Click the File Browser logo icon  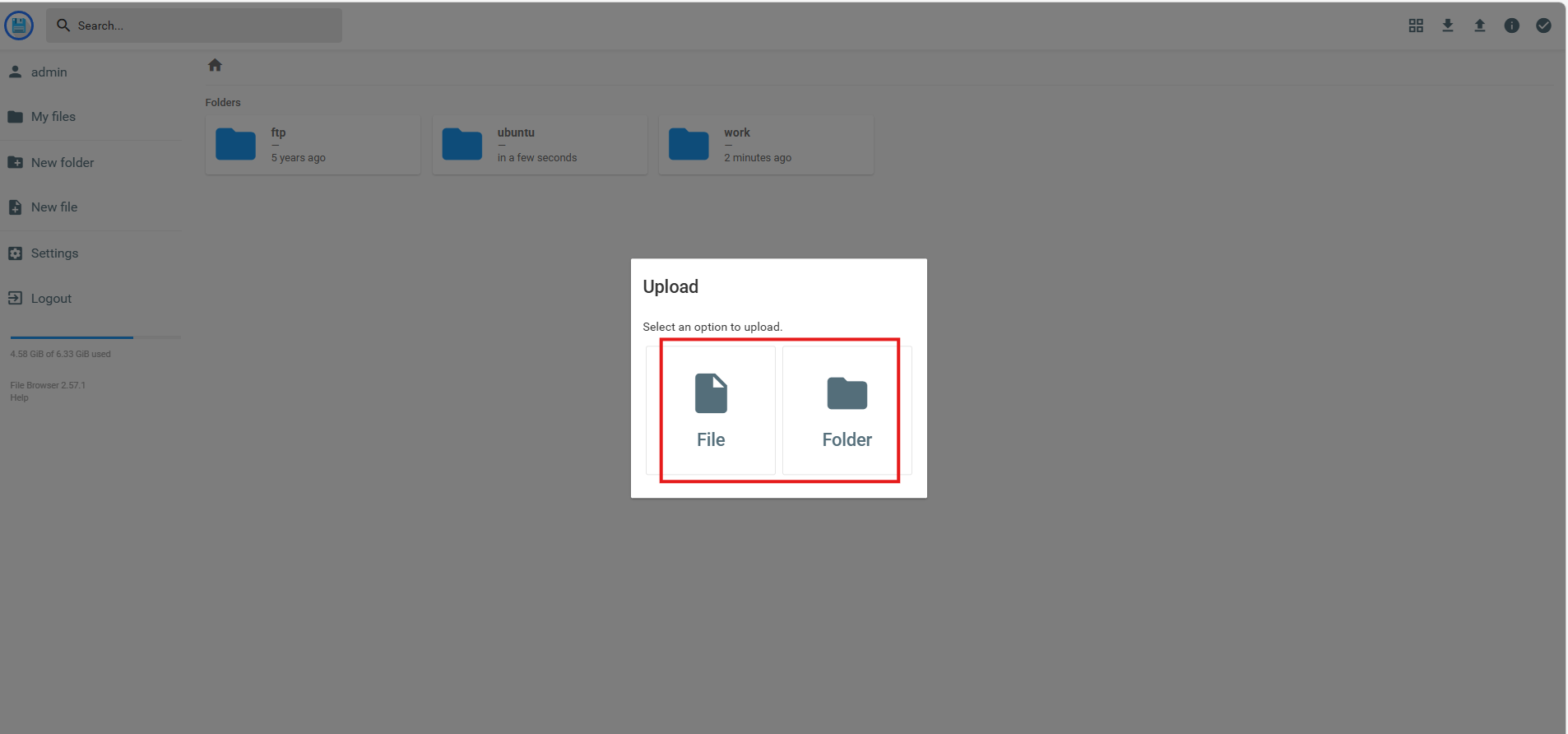pyautogui.click(x=19, y=26)
